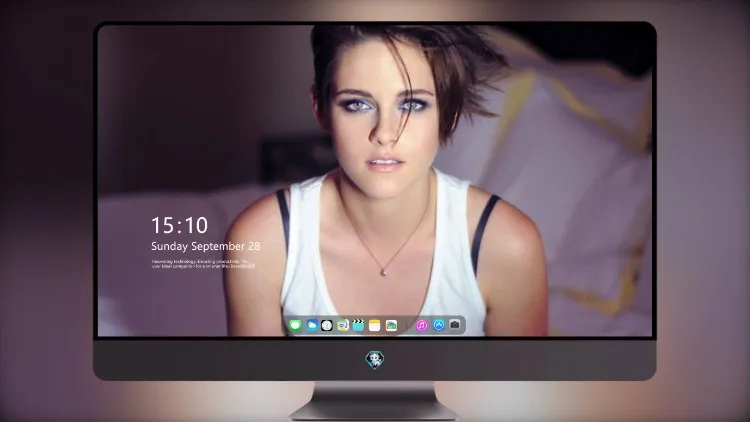
Task: Open the blue App Store icon
Action: 439,325
